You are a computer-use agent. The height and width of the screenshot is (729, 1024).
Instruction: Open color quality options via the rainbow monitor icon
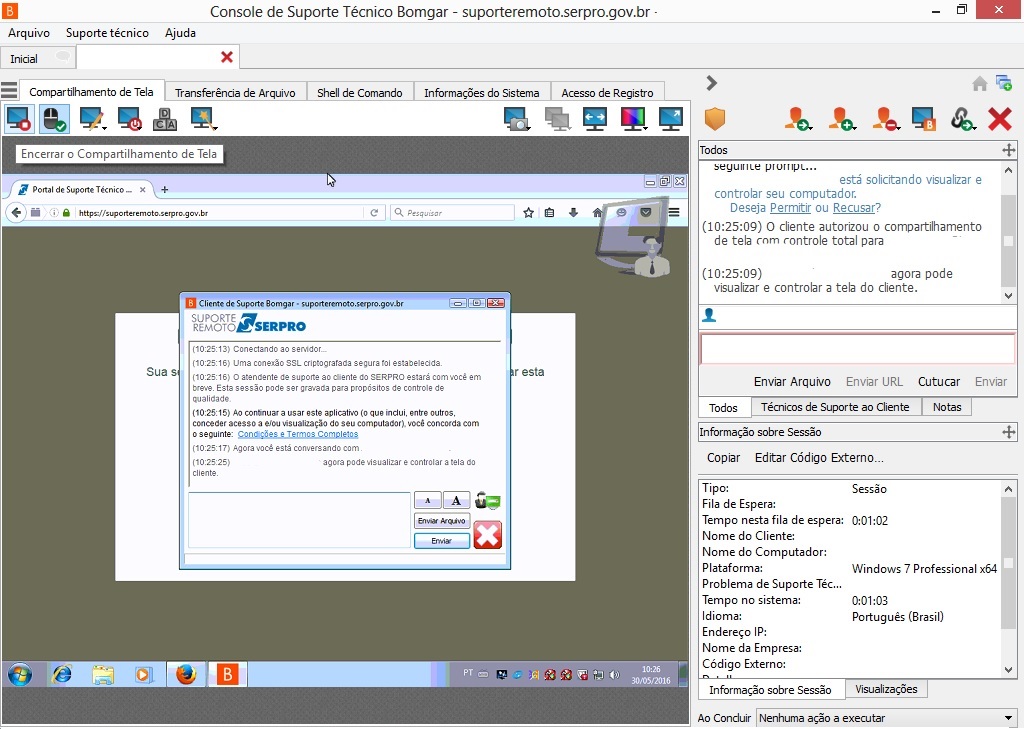(x=633, y=119)
